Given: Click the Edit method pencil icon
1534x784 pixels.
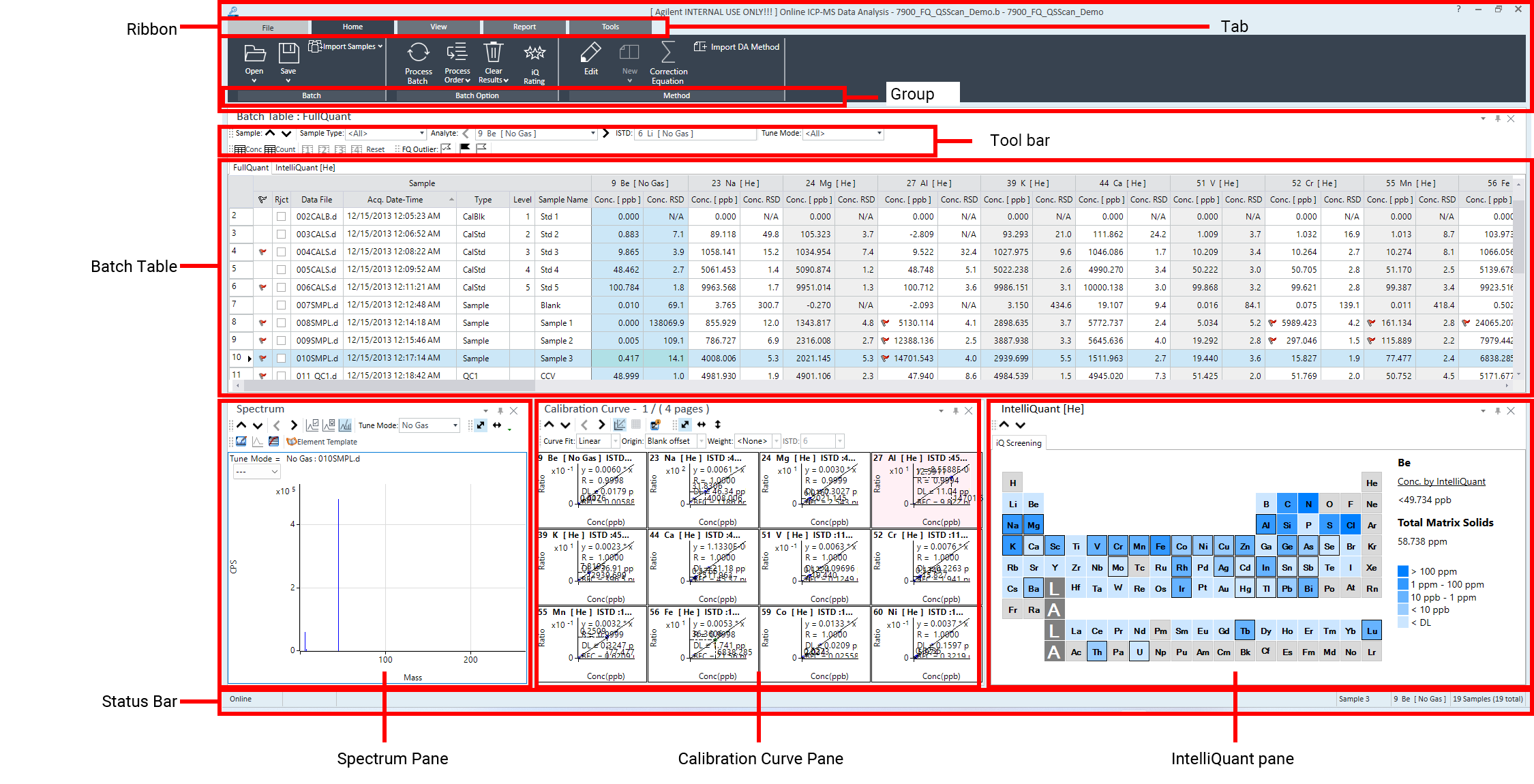Looking at the screenshot, I should 590,52.
